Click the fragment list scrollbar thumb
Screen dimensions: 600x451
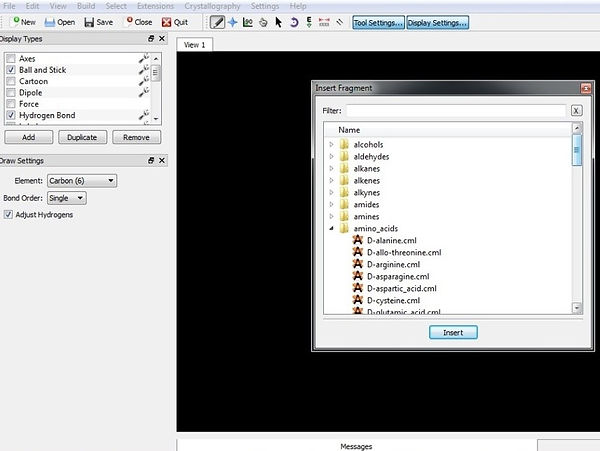(x=577, y=150)
